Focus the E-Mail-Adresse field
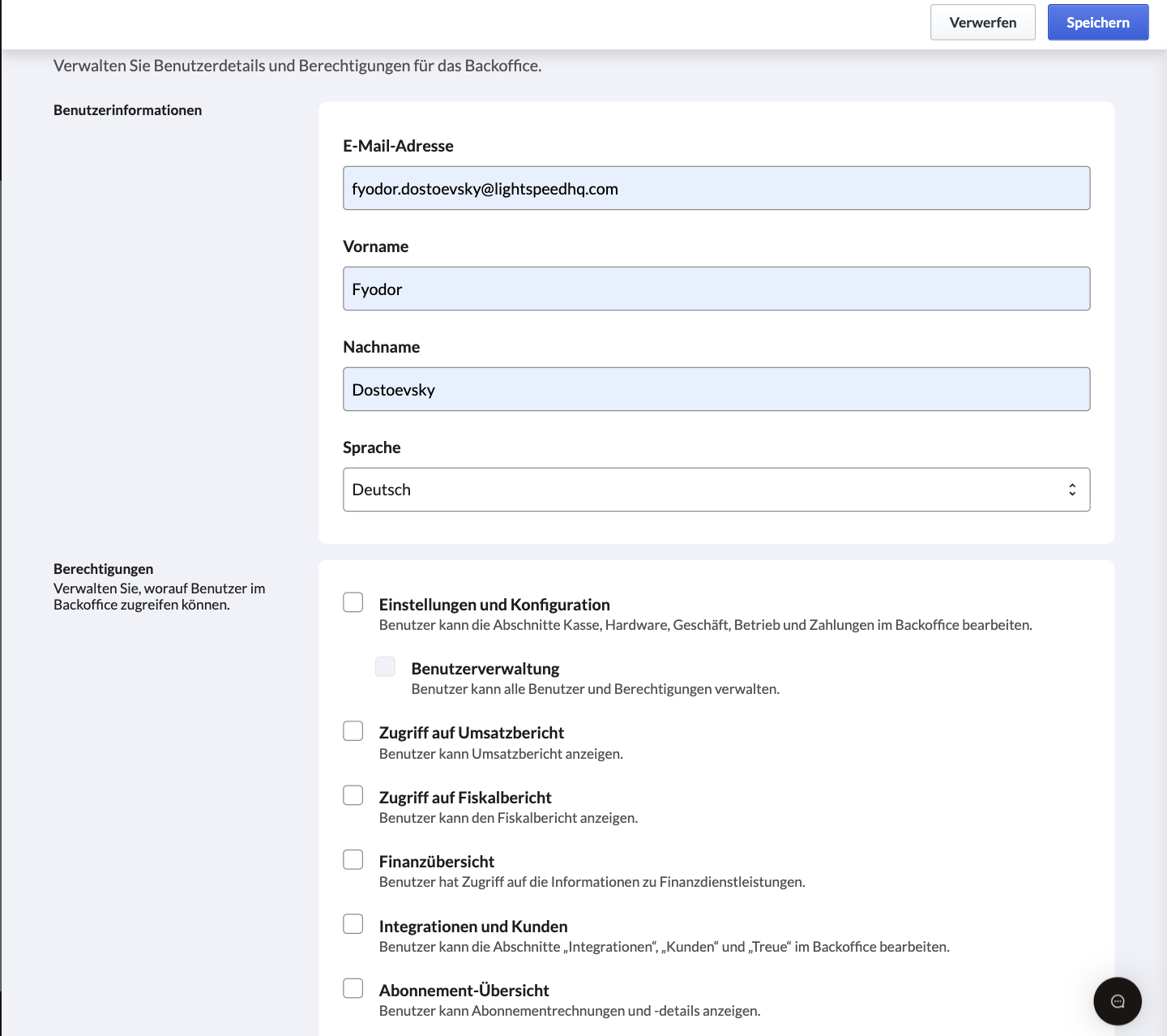The width and height of the screenshot is (1167, 1036). click(x=716, y=188)
